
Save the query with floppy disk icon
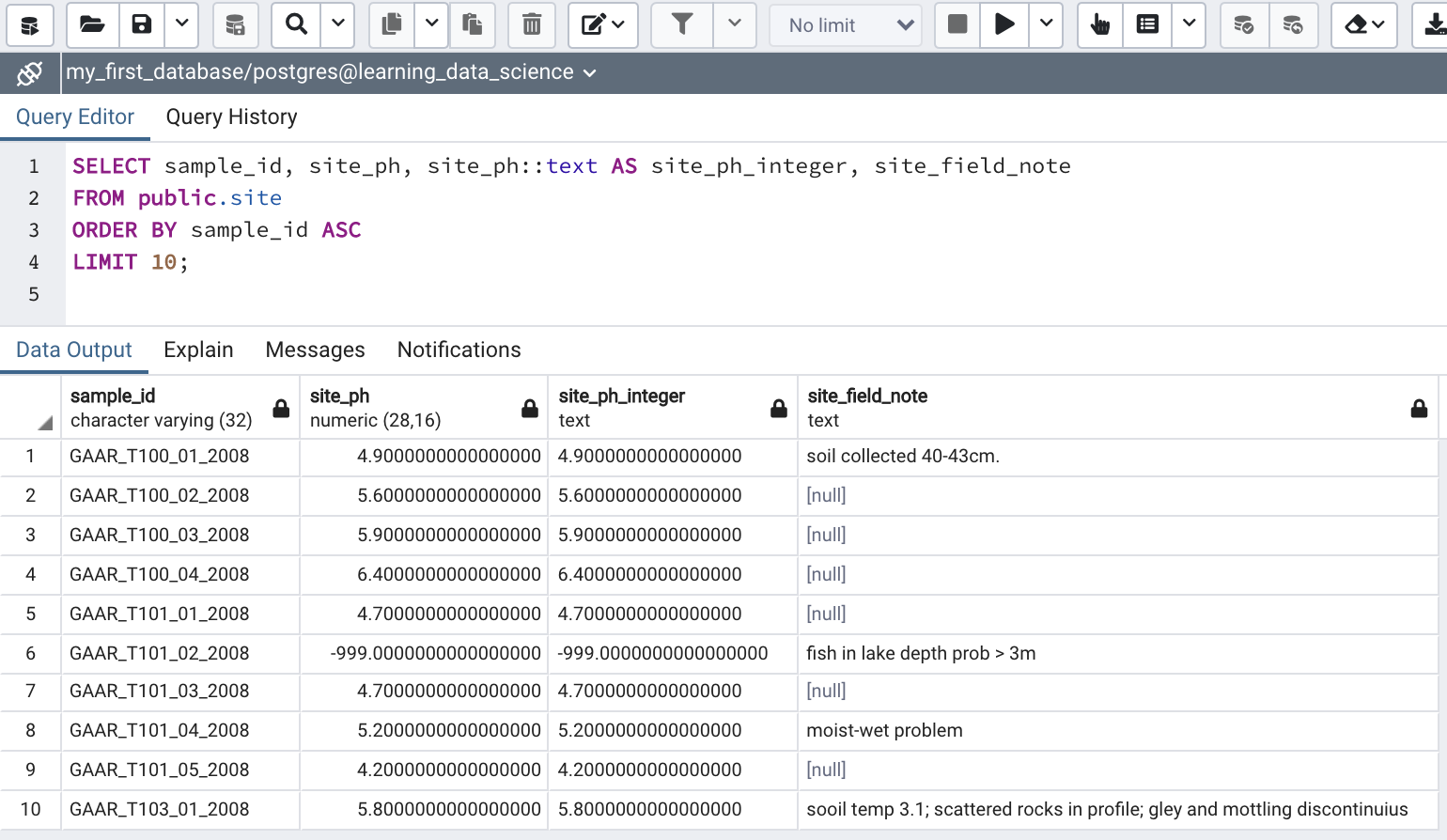pos(141,25)
